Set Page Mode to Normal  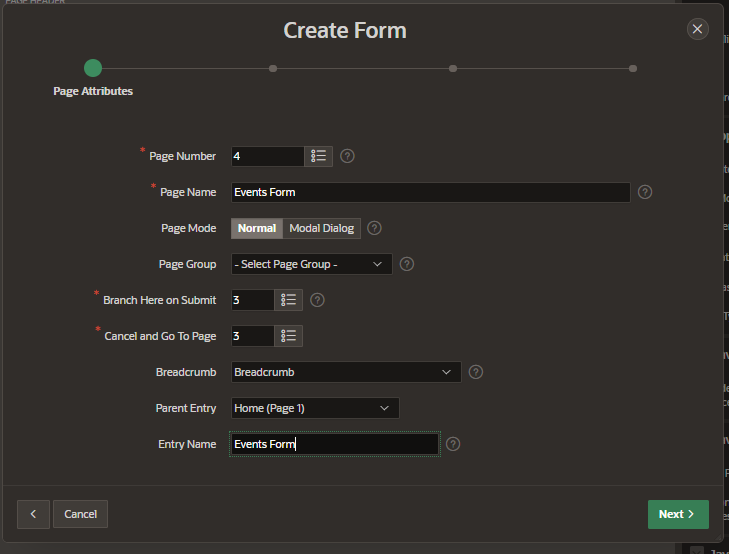(257, 228)
